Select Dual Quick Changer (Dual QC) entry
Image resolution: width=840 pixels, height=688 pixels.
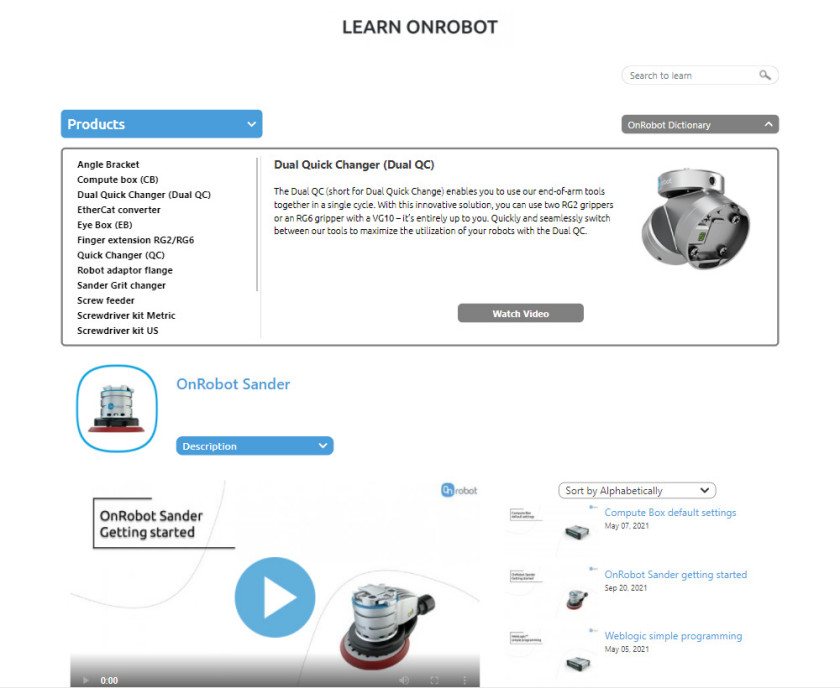pyautogui.click(x=144, y=195)
